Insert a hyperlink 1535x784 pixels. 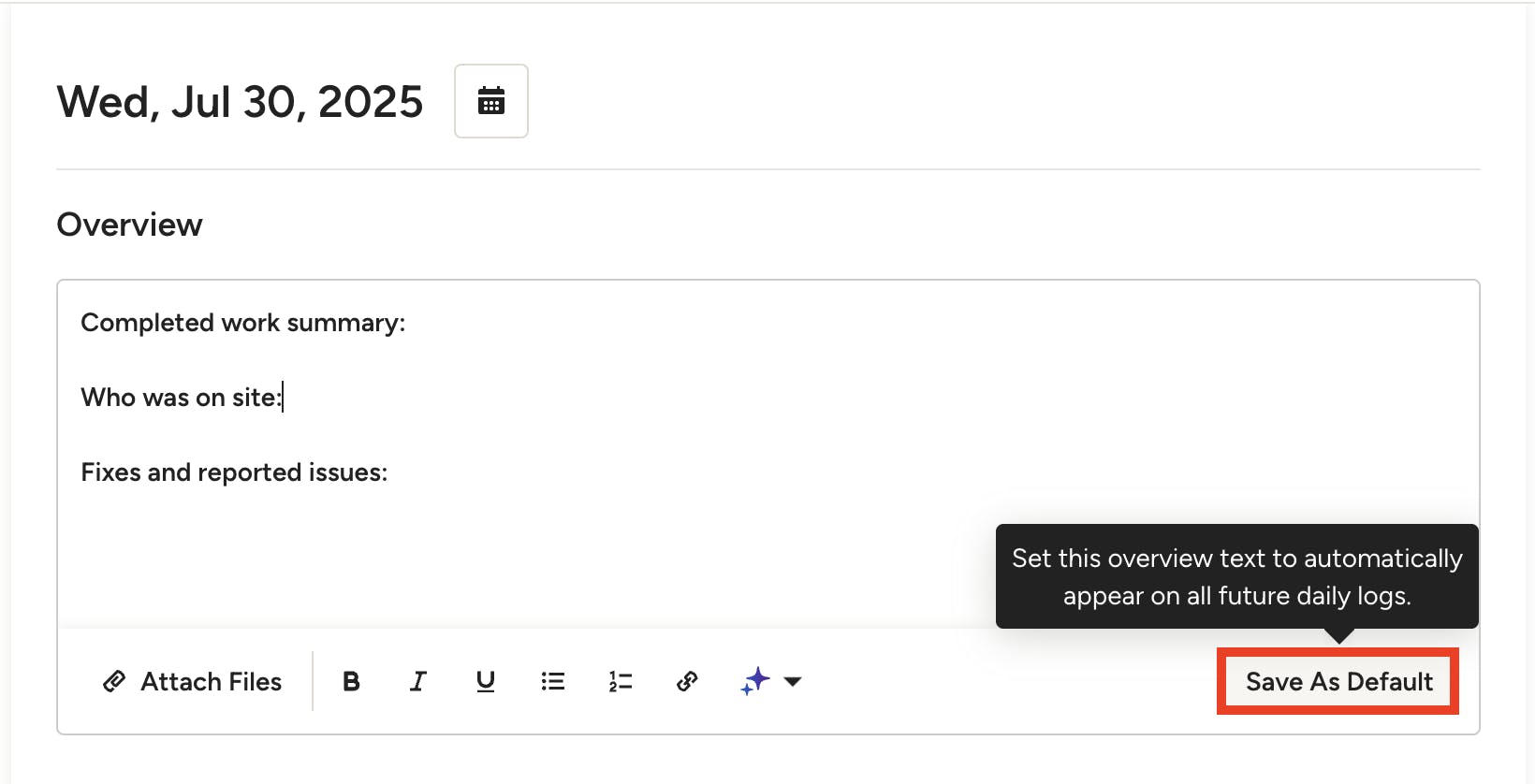687,681
